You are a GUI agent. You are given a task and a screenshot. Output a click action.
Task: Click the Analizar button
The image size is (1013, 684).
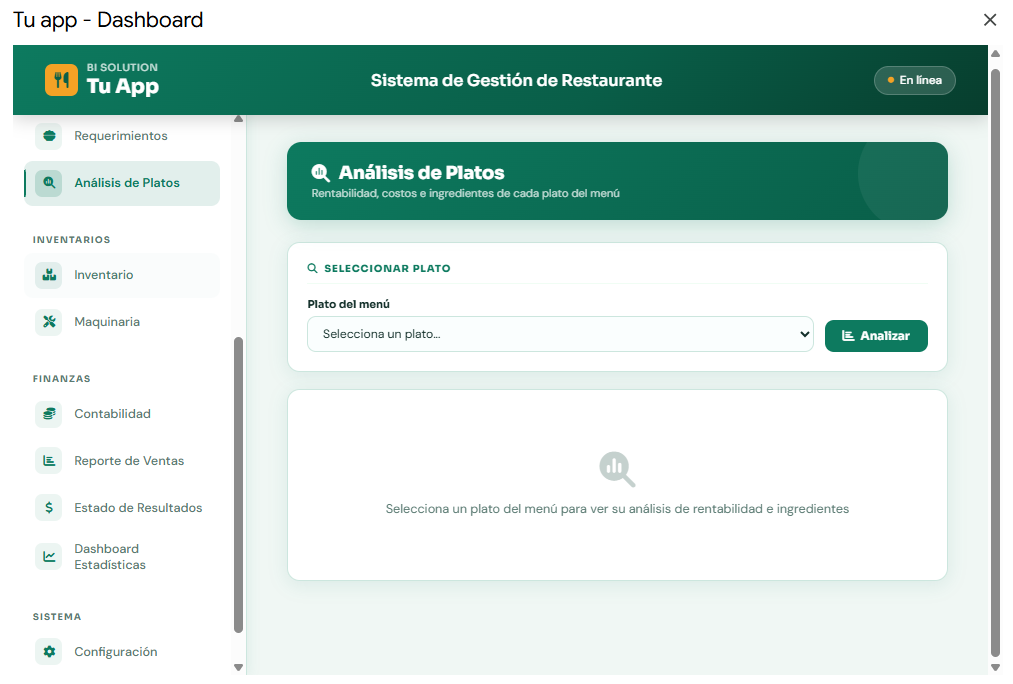[876, 336]
